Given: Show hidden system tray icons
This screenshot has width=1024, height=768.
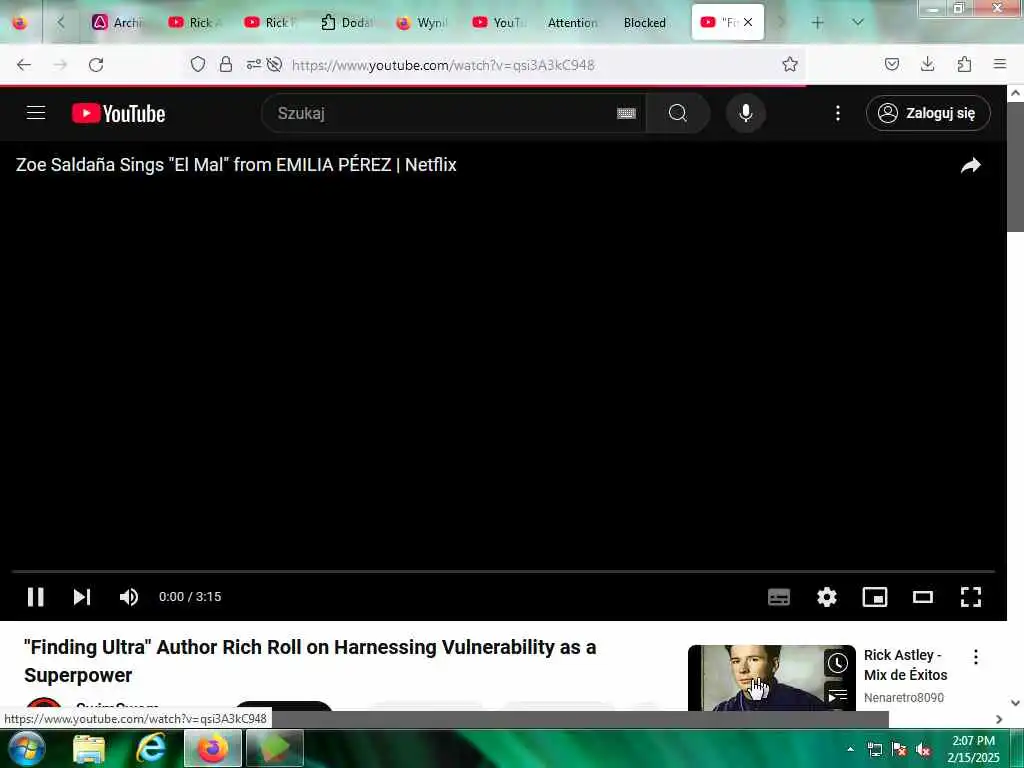Looking at the screenshot, I should (850, 749).
